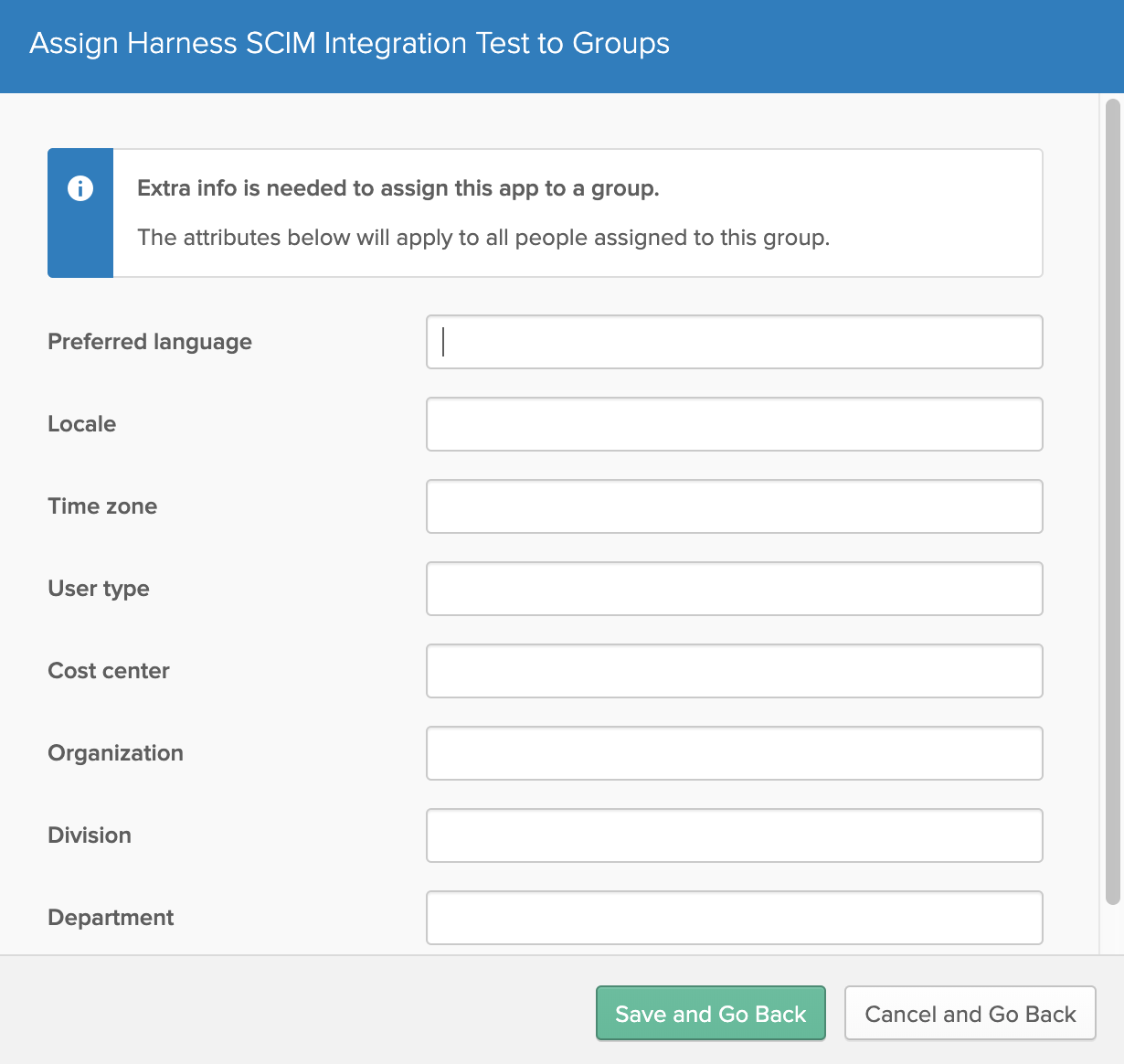Click the 'Organization' label text
Viewport: 1124px width, 1064px height.
(x=116, y=753)
